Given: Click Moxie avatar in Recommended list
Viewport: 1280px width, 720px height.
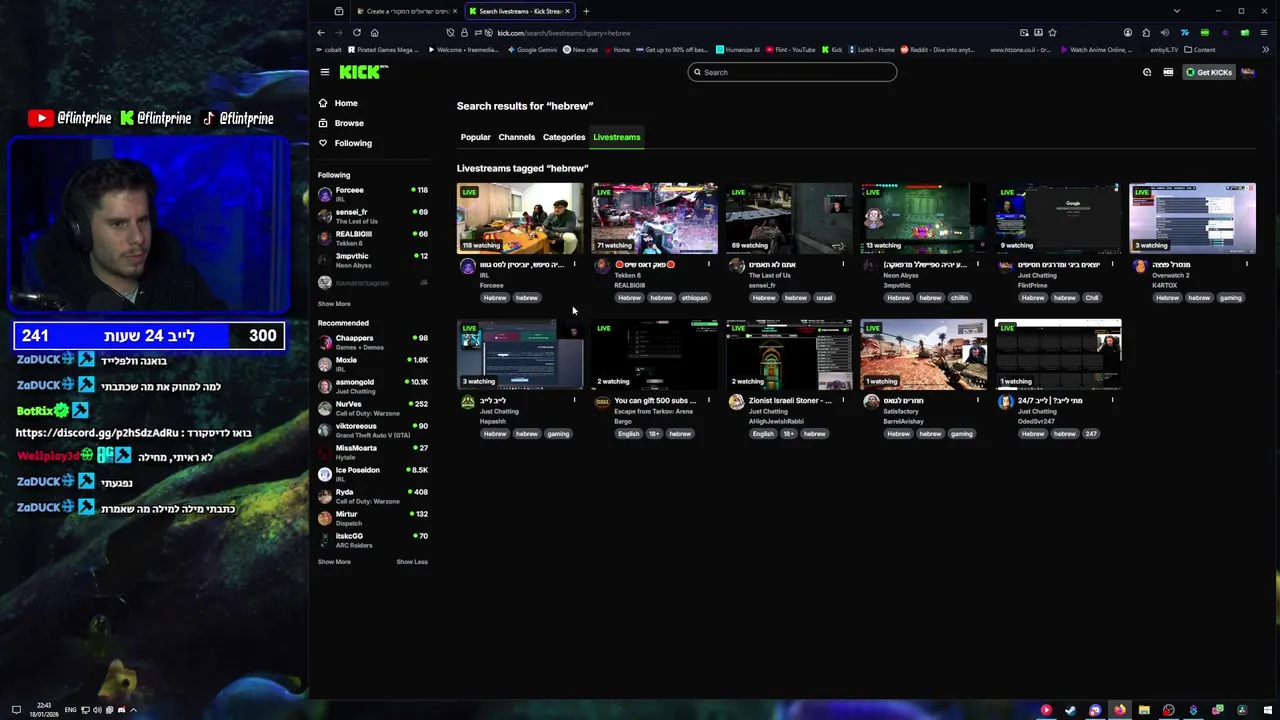Looking at the screenshot, I should pos(324,364).
